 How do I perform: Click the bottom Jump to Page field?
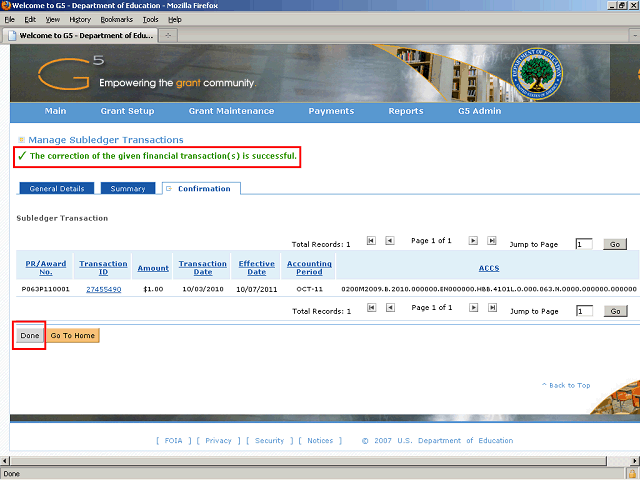point(584,311)
